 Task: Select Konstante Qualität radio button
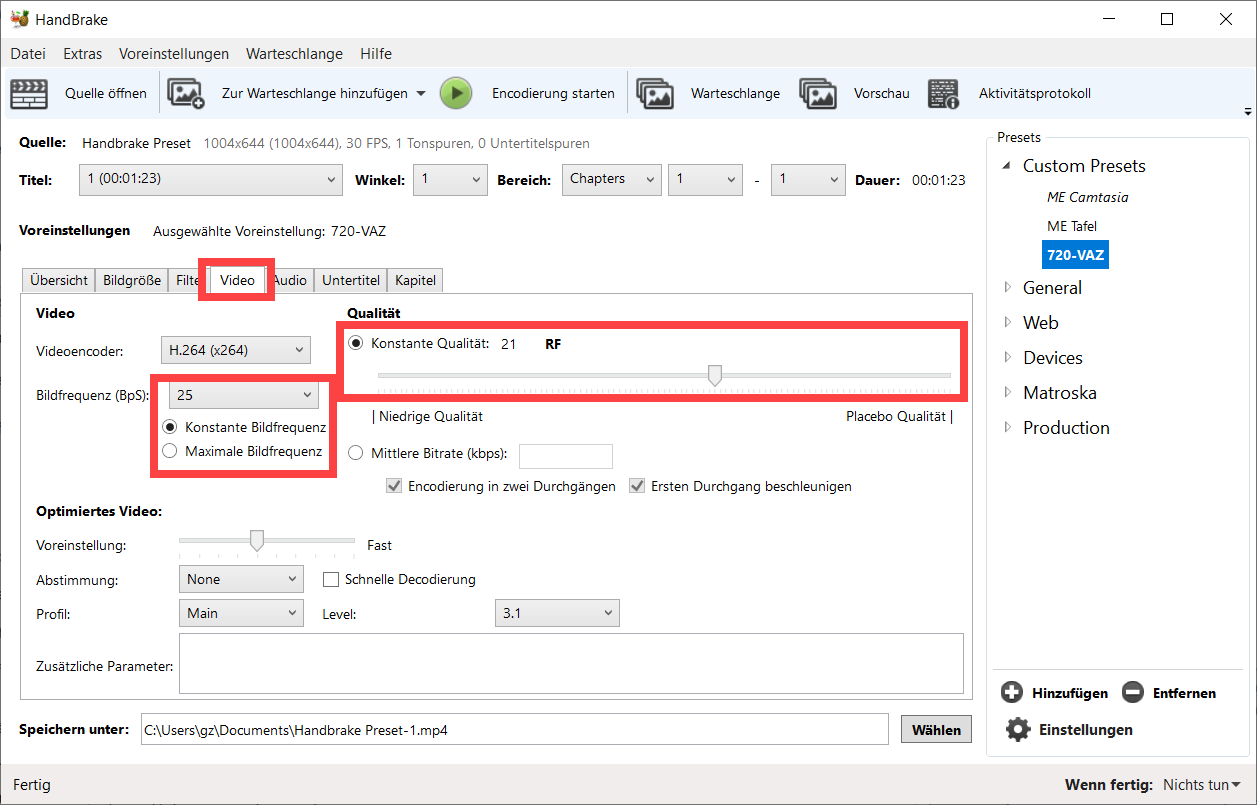click(x=356, y=343)
